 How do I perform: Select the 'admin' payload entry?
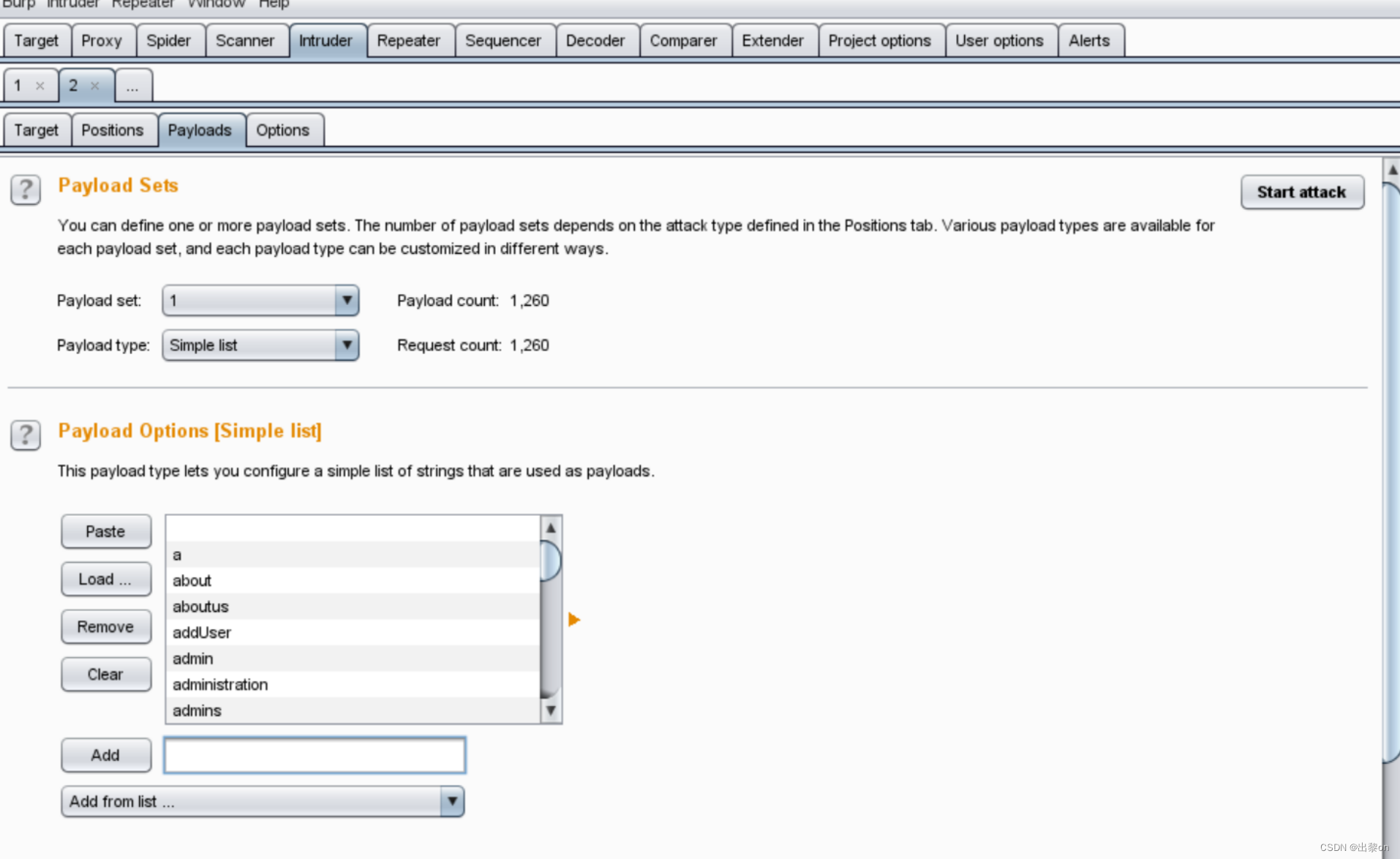click(x=353, y=659)
